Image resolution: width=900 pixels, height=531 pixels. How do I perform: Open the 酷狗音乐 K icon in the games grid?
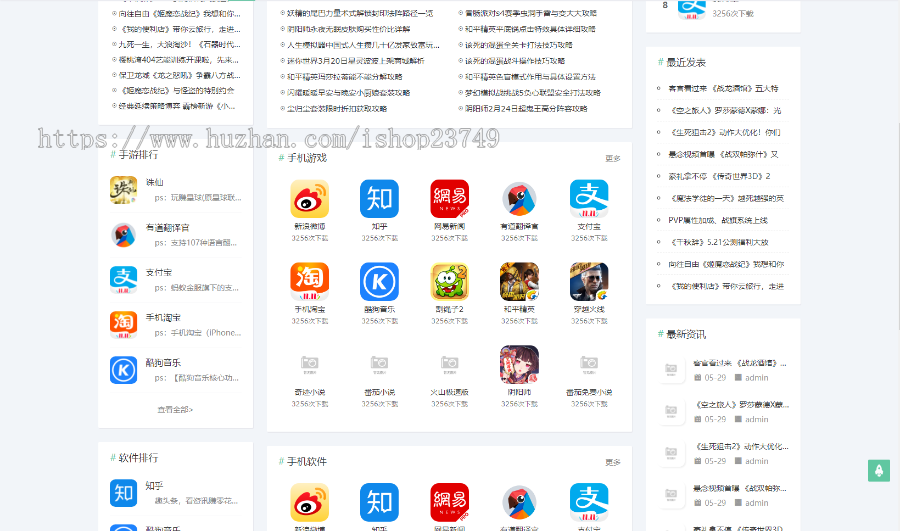pos(379,281)
